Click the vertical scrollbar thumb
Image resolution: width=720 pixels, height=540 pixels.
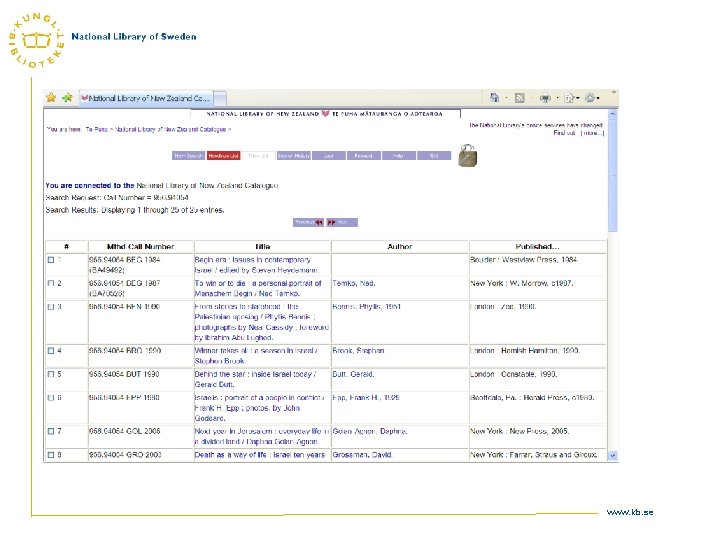(x=613, y=175)
